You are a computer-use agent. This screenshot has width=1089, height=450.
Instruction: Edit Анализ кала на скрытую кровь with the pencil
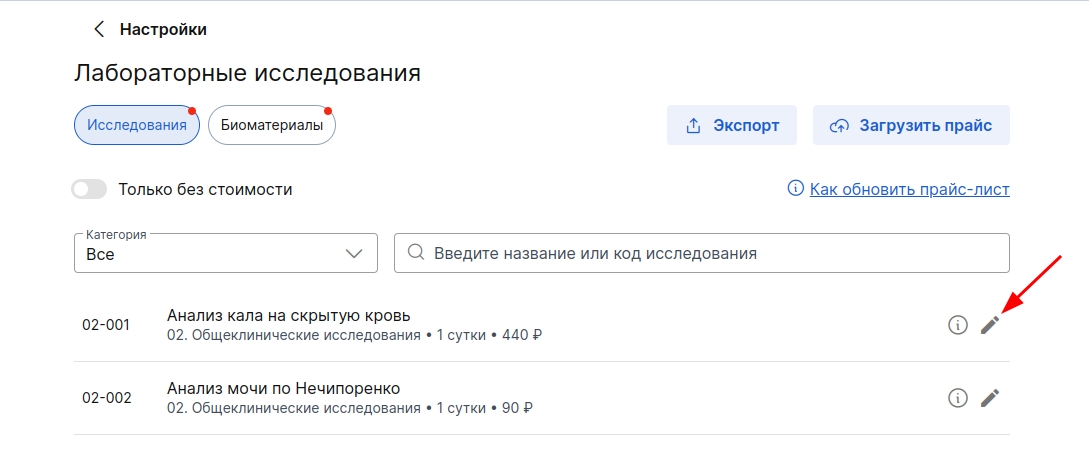tap(990, 324)
